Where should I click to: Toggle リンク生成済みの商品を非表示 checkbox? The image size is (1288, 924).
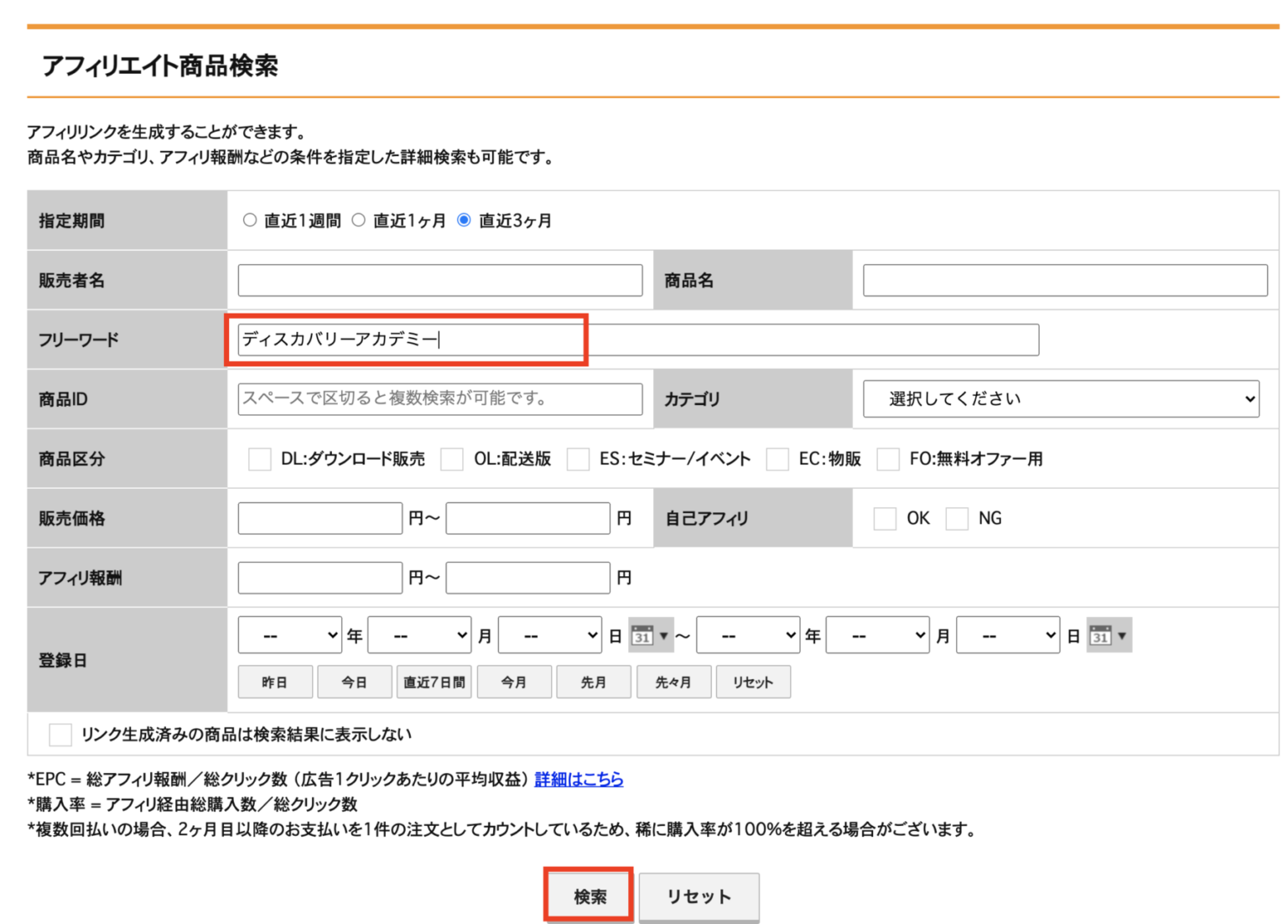click(60, 734)
